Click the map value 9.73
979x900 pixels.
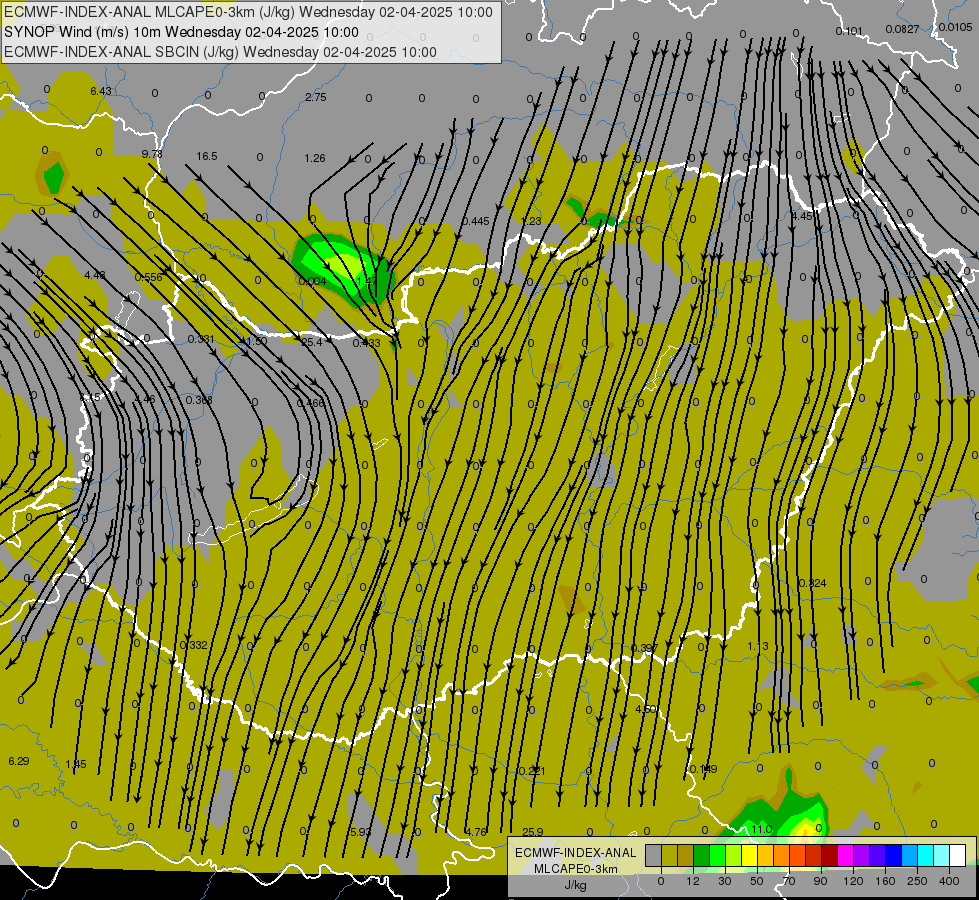152,154
